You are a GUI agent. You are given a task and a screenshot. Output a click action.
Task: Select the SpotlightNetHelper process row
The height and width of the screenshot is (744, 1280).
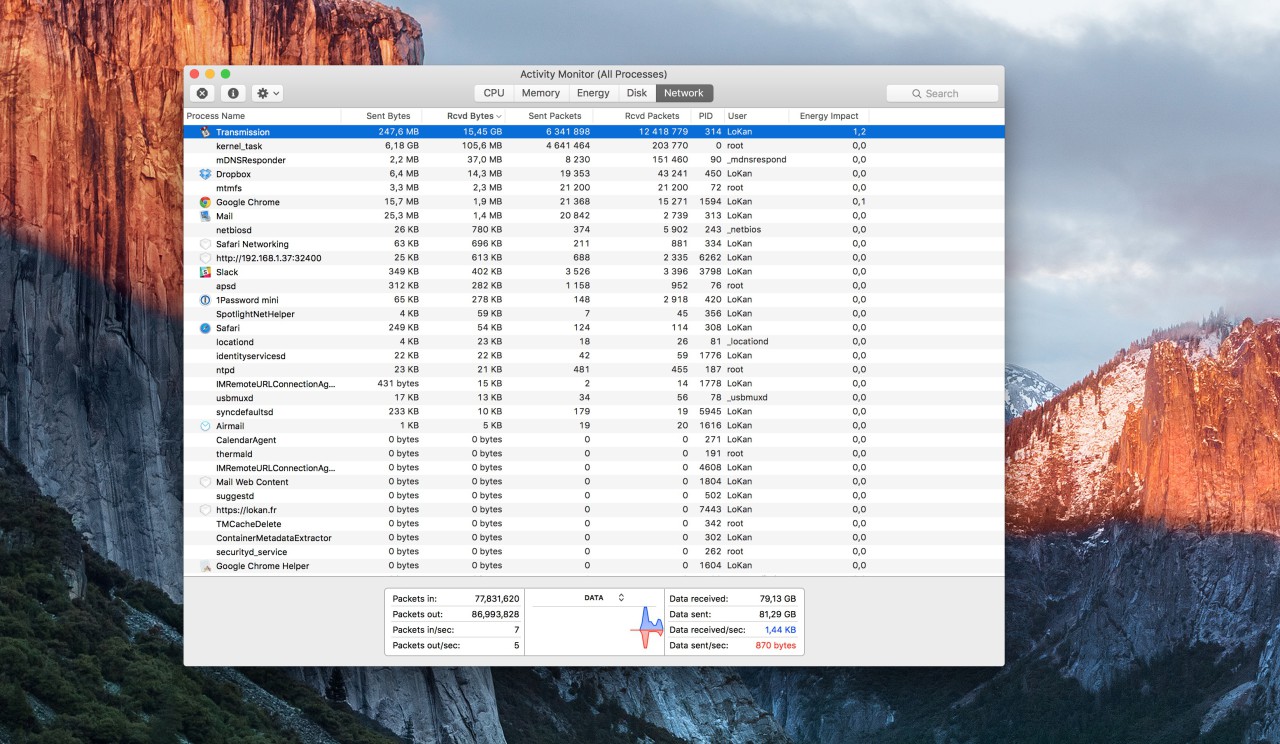click(594, 314)
